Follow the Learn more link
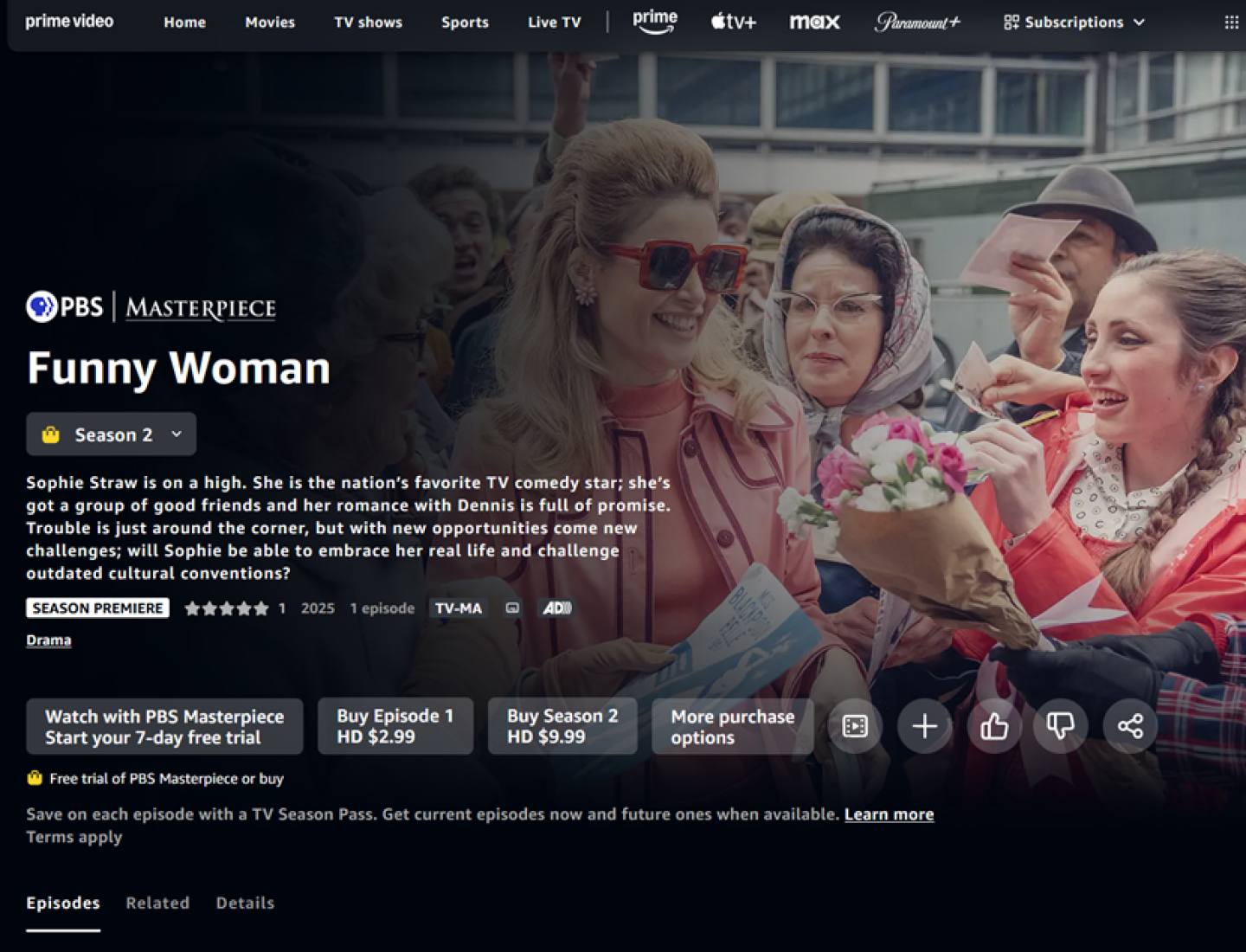The image size is (1246, 952). pyautogui.click(x=889, y=814)
